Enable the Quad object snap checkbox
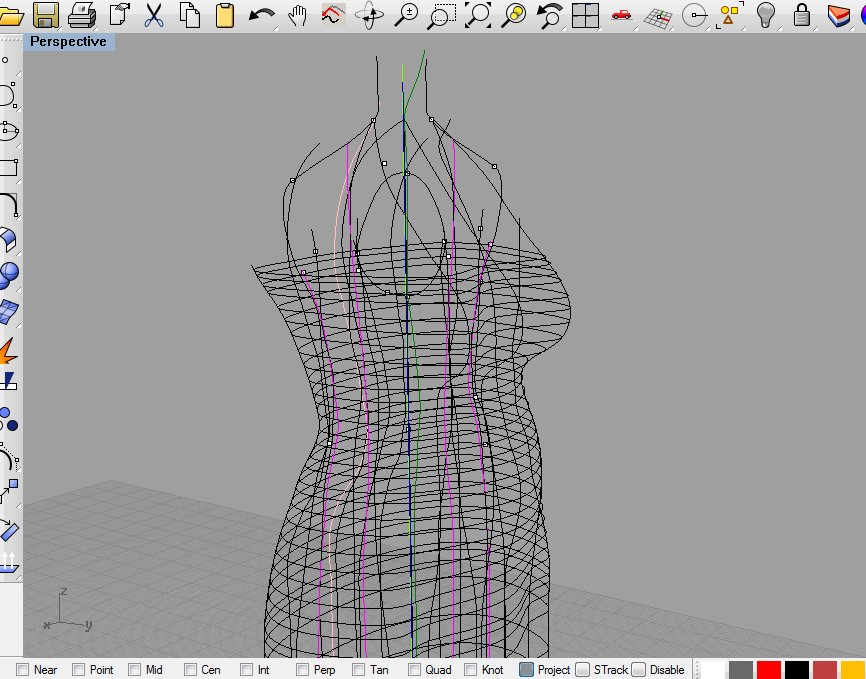The height and width of the screenshot is (679, 866). click(415, 670)
